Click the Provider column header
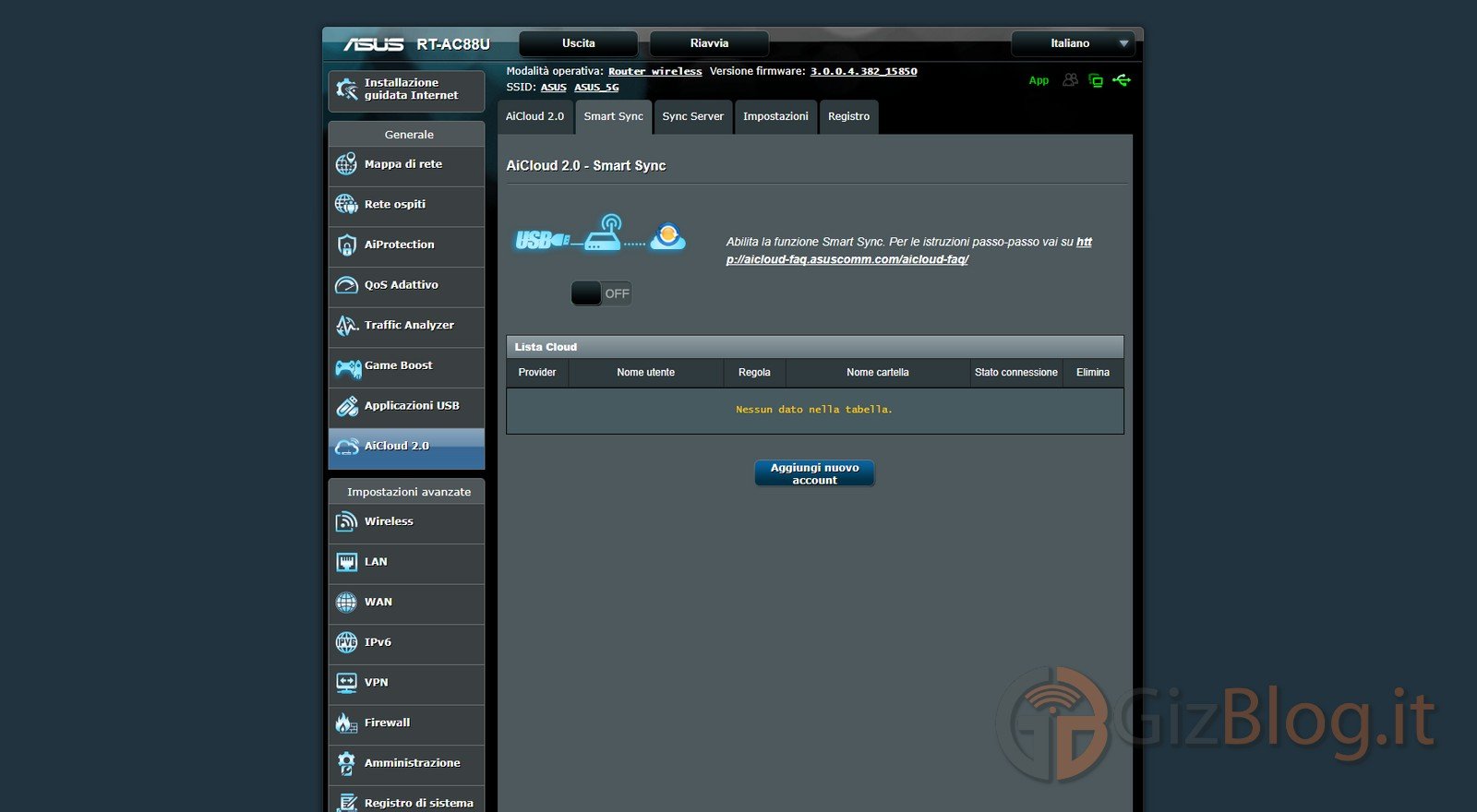Image resolution: width=1477 pixels, height=812 pixels. coord(537,373)
